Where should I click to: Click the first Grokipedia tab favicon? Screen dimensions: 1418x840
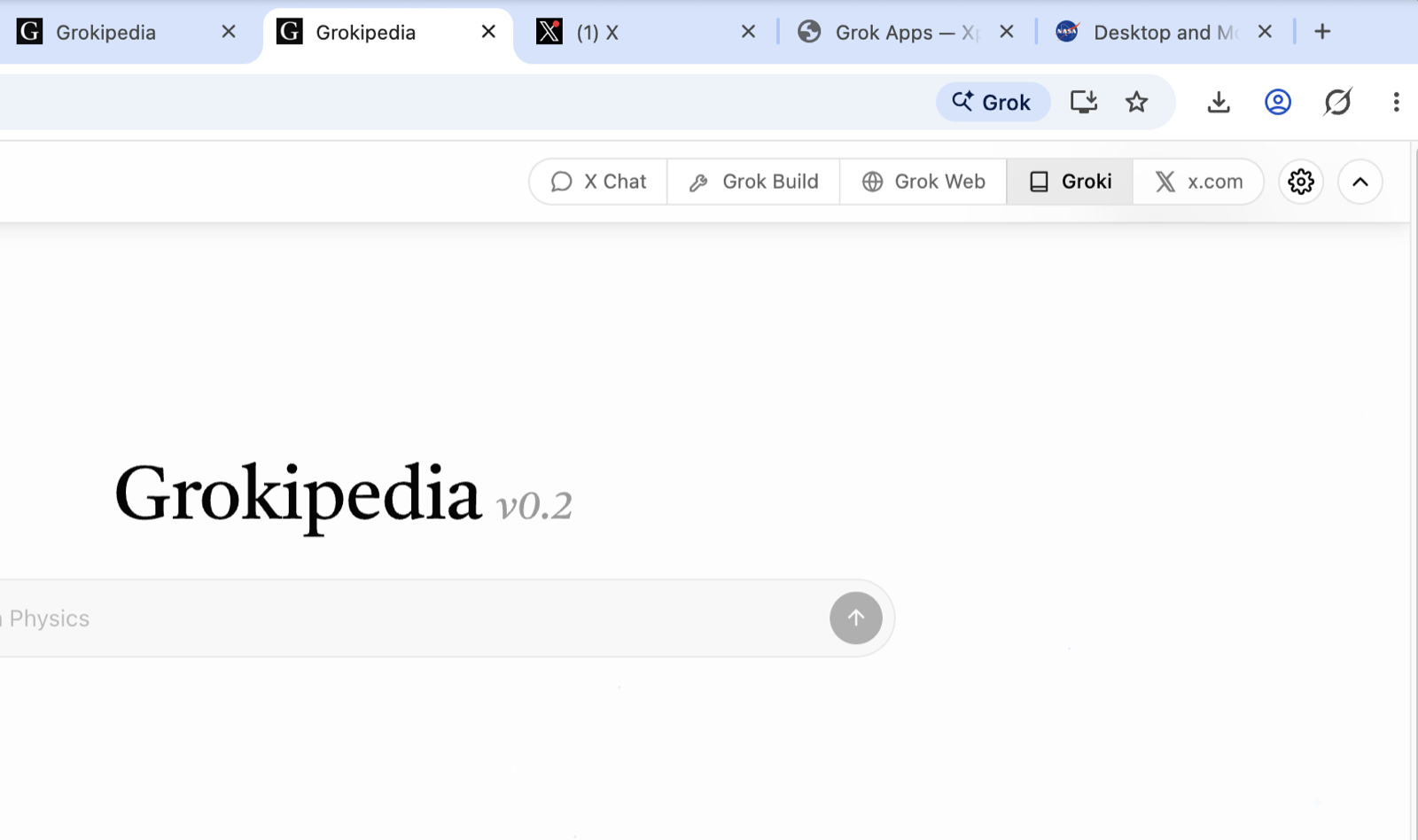pos(29,32)
